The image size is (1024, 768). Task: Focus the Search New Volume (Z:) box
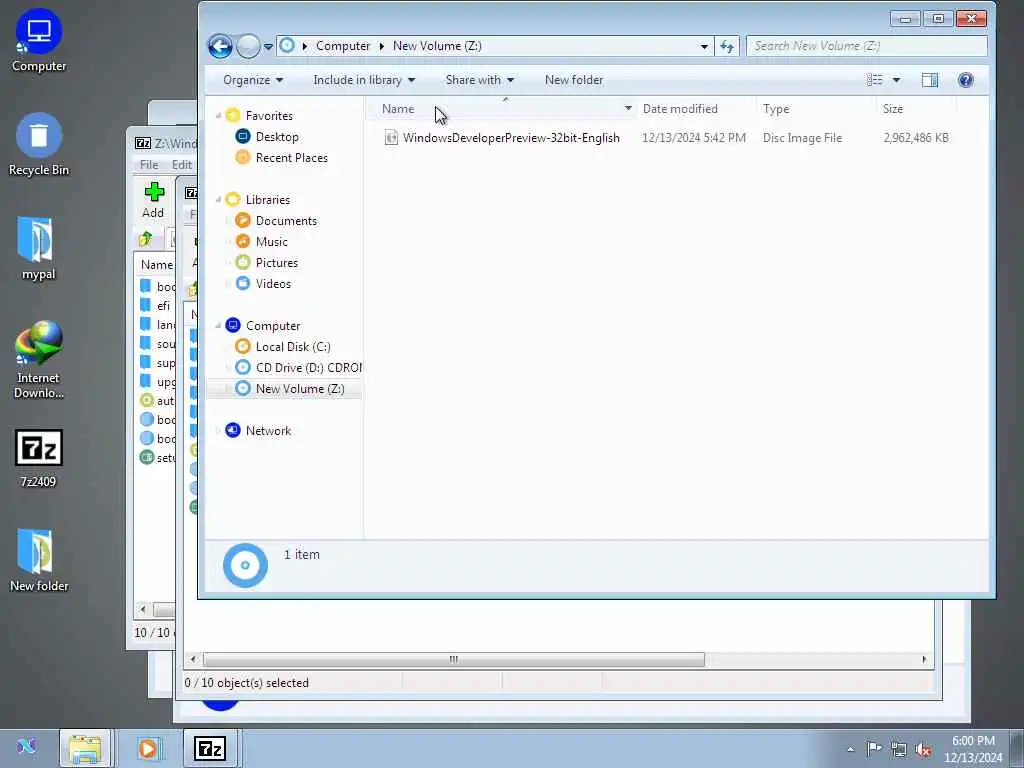click(866, 46)
